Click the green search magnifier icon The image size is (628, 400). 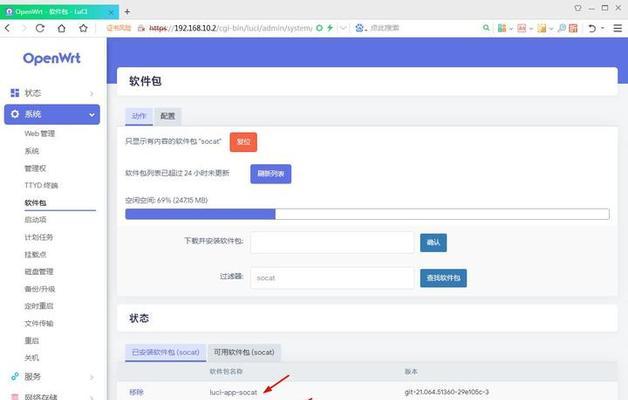coord(486,28)
